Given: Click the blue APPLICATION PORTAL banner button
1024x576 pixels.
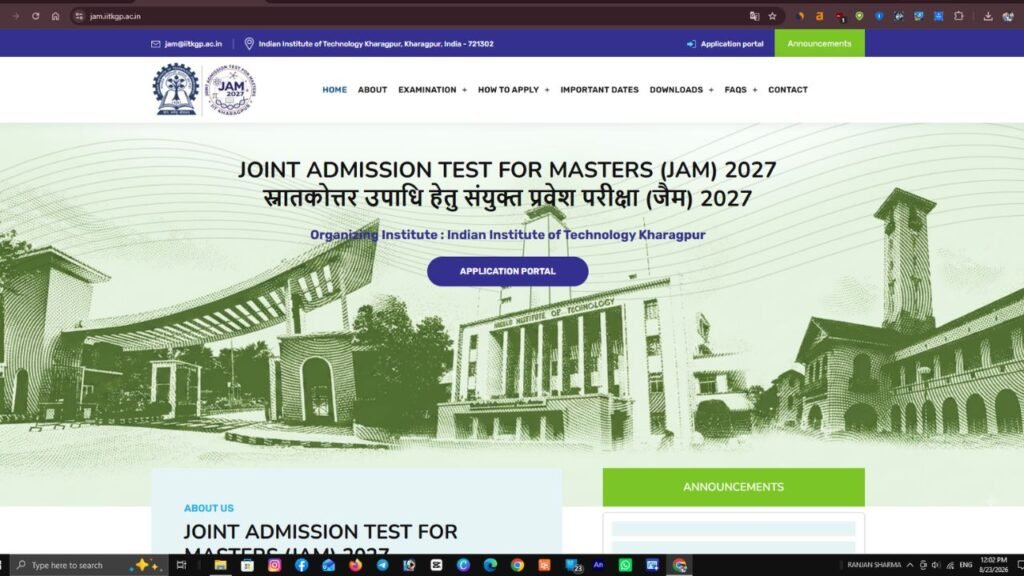Looking at the screenshot, I should 507,271.
